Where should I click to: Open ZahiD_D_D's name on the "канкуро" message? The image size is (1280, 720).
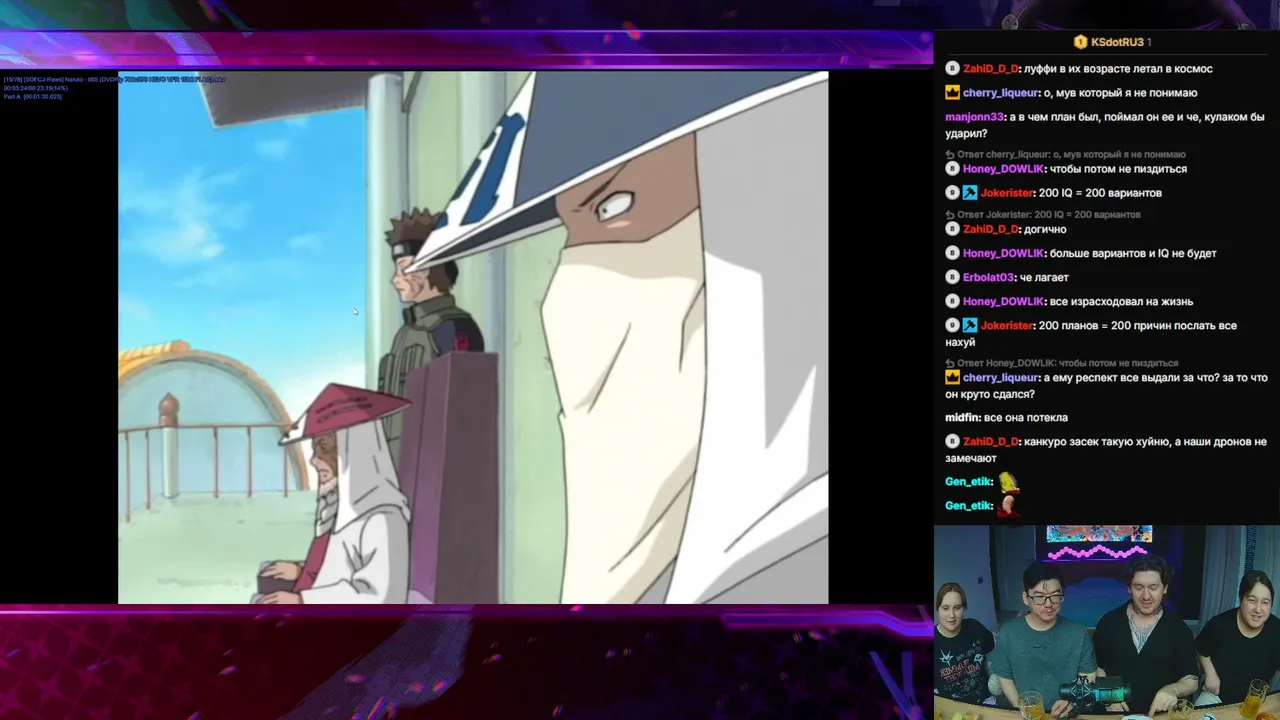(x=990, y=441)
